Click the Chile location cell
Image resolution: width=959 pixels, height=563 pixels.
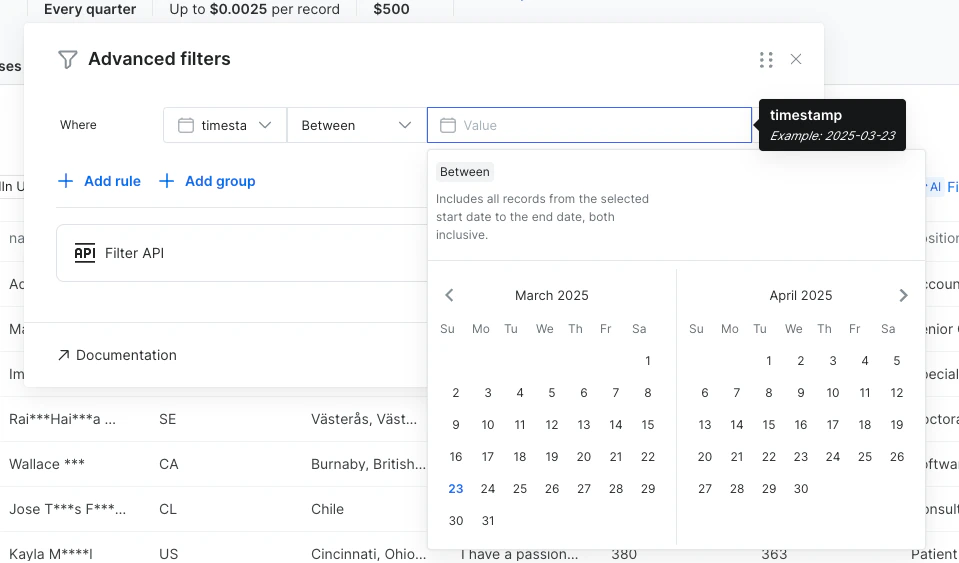click(327, 509)
